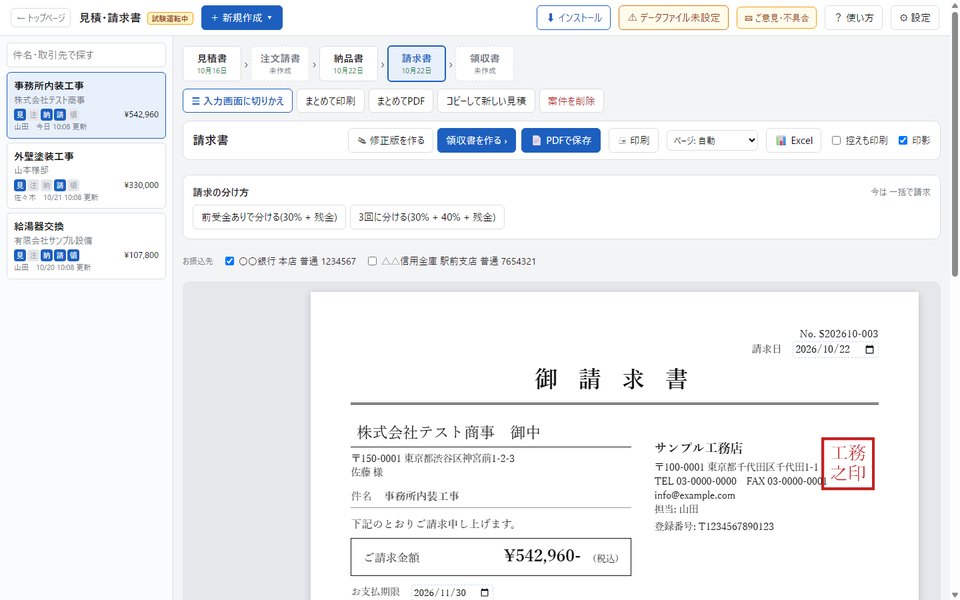960x600 pixels.
Task: Click the ¥330,000 amount in sidebar
Action: [x=141, y=185]
